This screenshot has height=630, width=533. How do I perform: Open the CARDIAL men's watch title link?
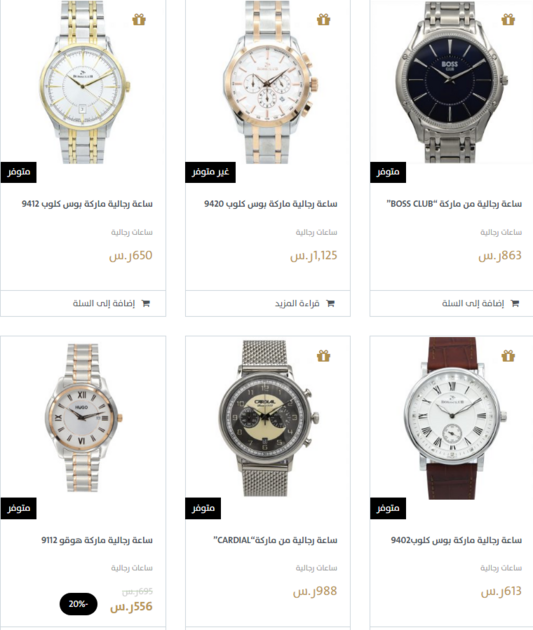(275, 540)
